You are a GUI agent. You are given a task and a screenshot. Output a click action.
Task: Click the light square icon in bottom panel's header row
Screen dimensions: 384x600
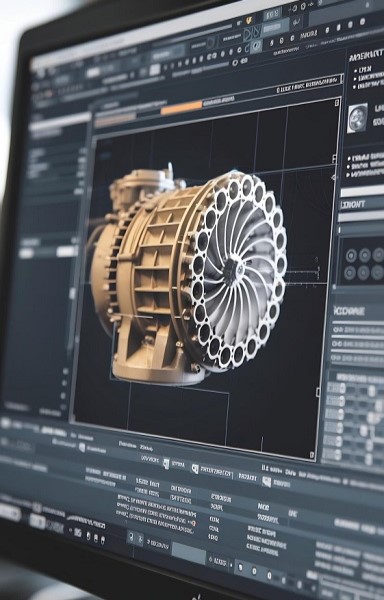click(267, 481)
